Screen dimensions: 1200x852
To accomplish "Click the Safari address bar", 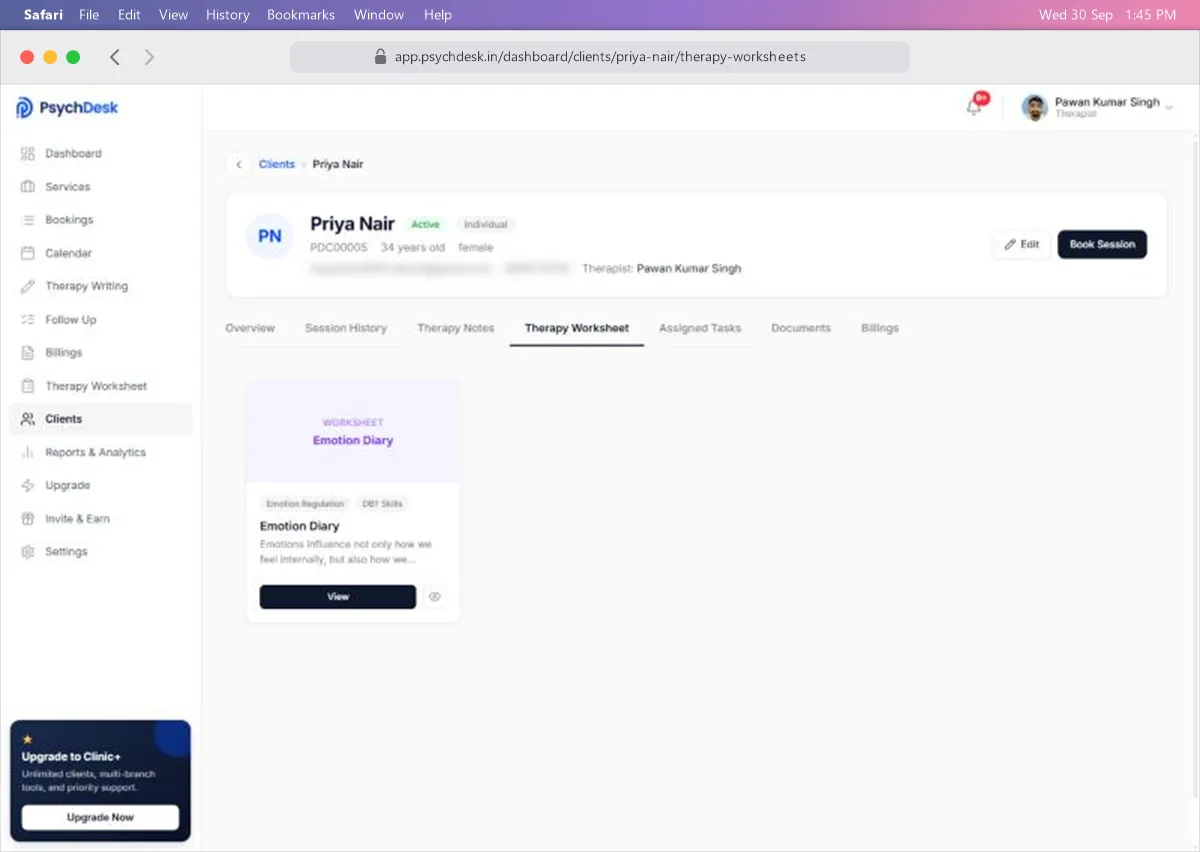I will (600, 57).
